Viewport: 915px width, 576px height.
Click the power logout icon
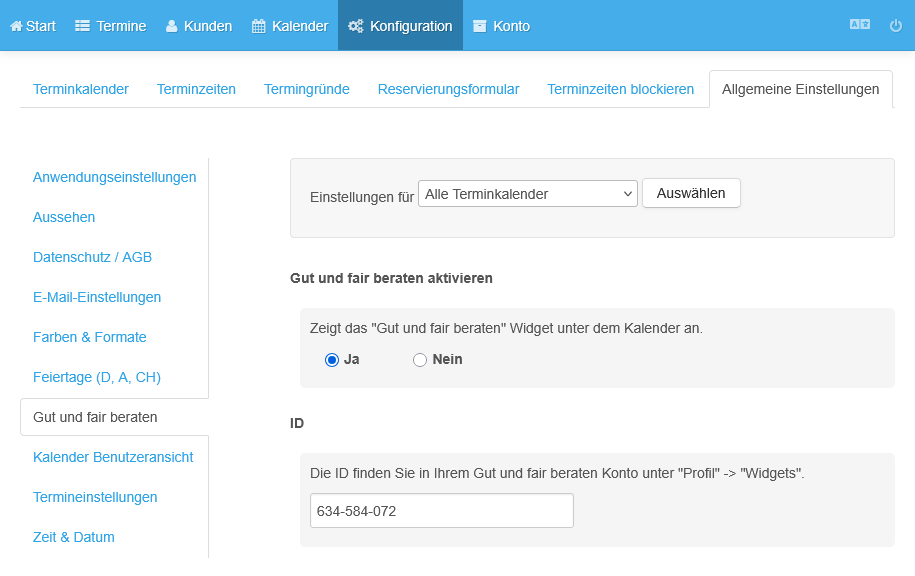[x=896, y=26]
